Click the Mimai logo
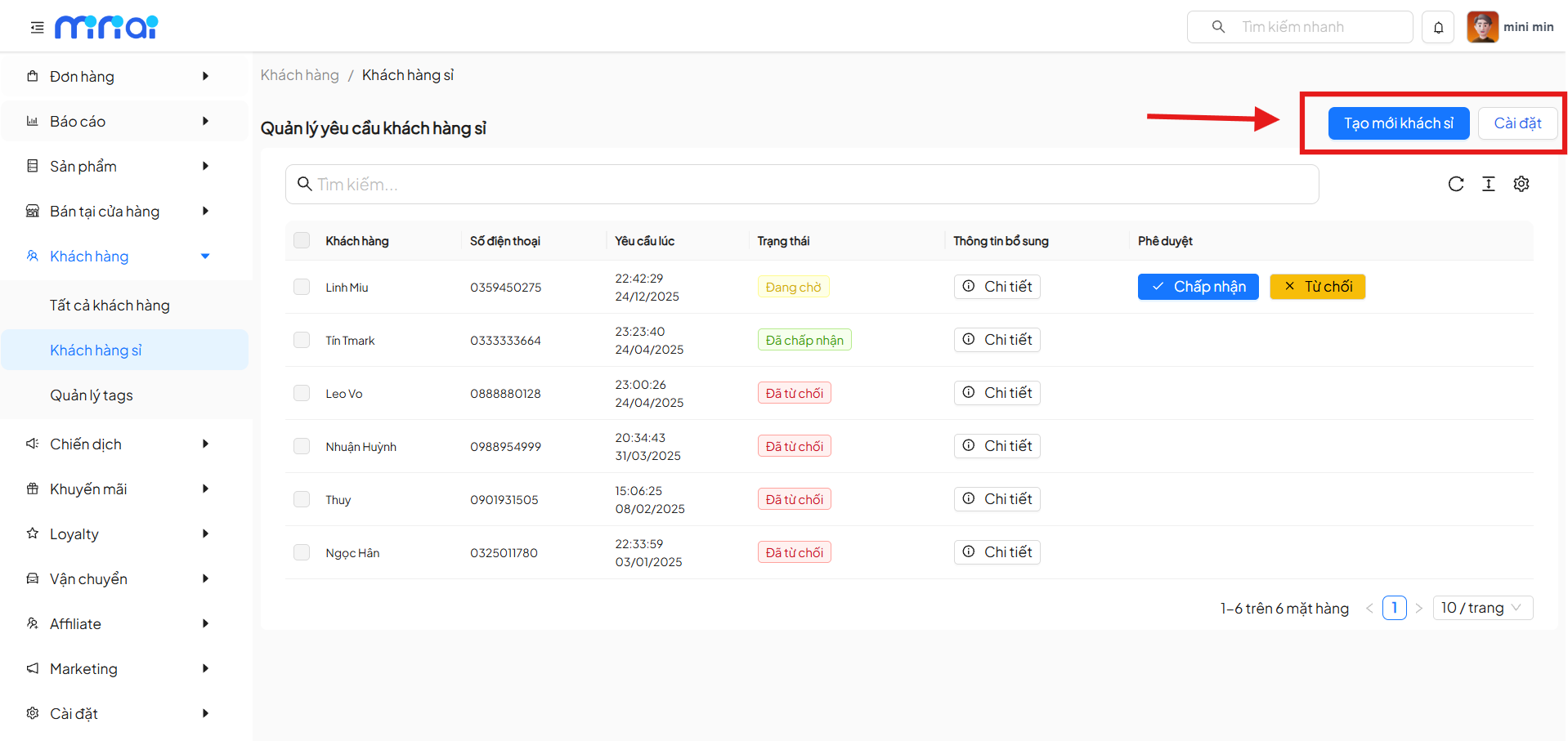This screenshot has width=1568, height=741. 106,27
